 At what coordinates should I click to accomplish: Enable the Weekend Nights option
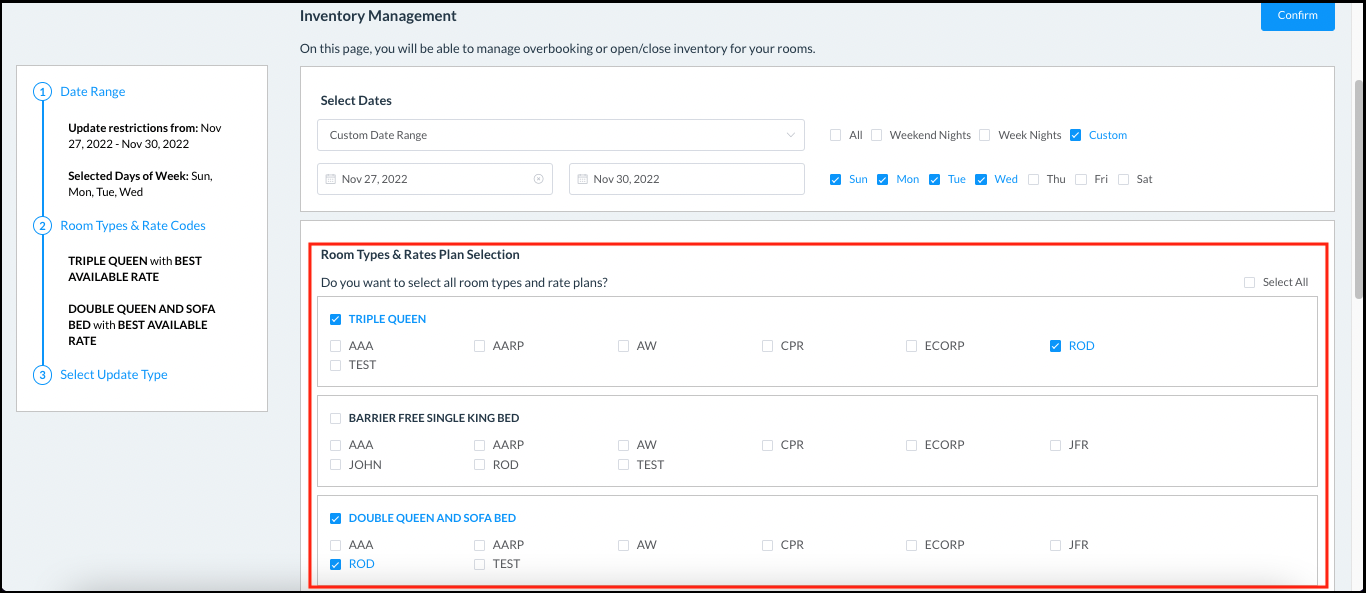pyautogui.click(x=876, y=134)
